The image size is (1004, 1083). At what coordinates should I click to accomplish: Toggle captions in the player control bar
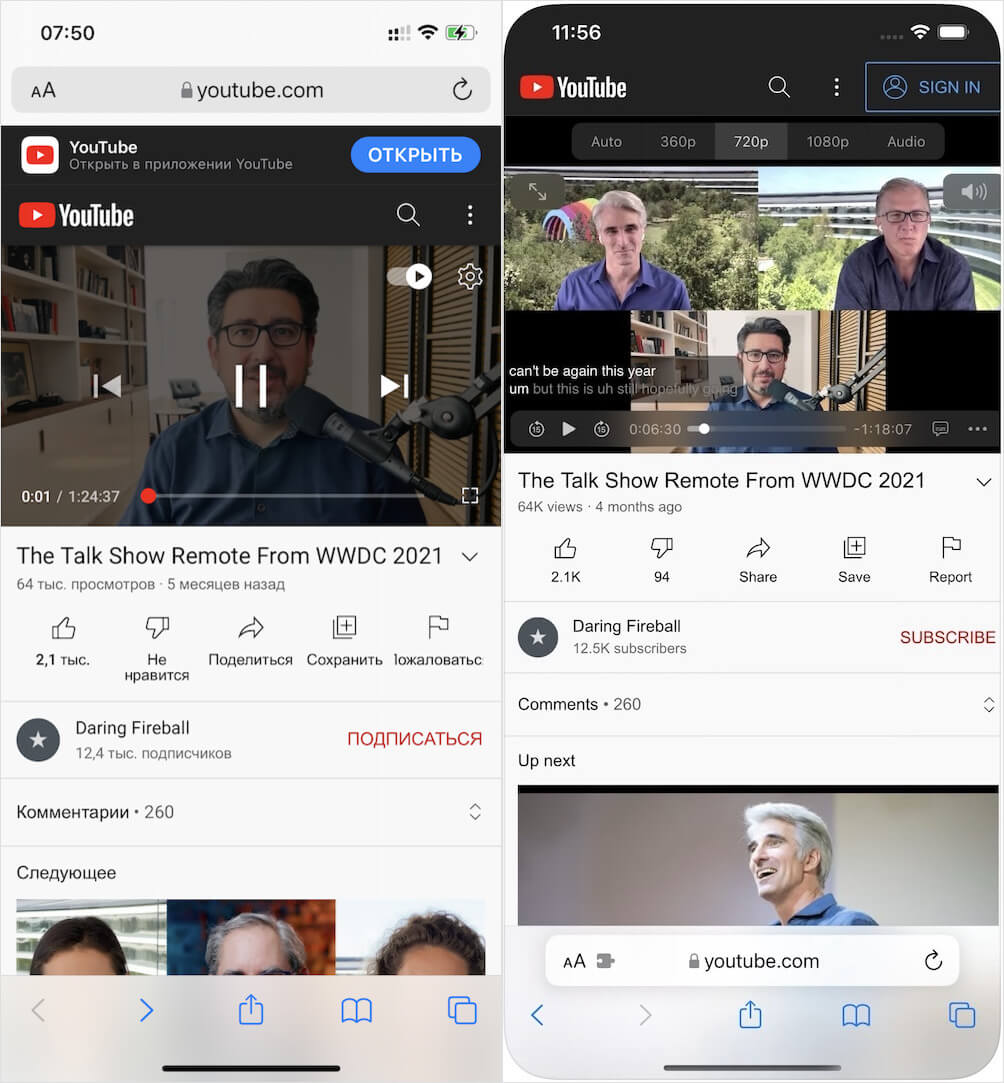[x=940, y=429]
